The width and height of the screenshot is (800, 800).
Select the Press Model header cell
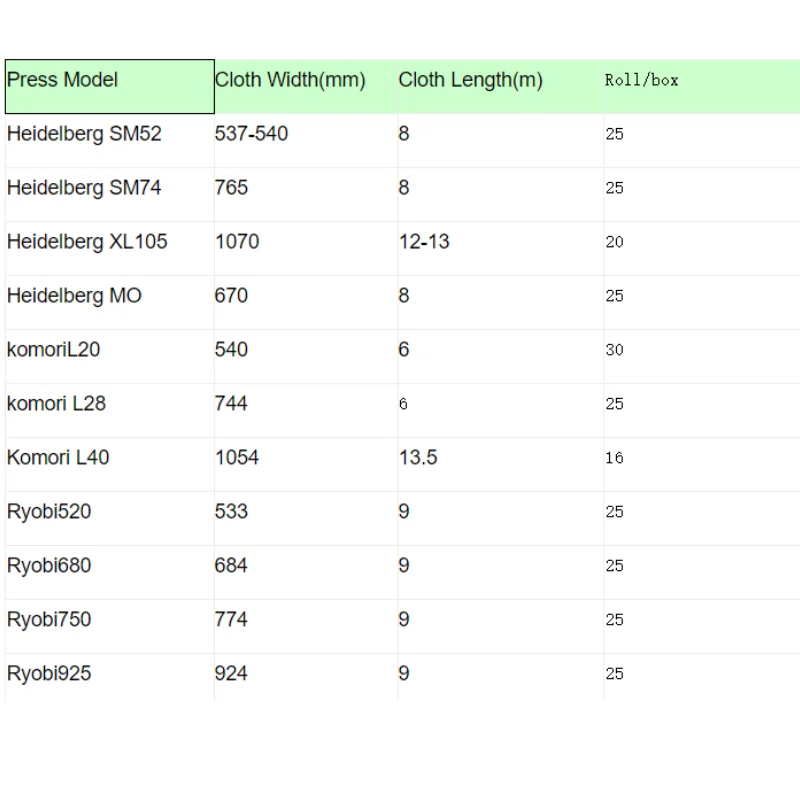pos(110,86)
